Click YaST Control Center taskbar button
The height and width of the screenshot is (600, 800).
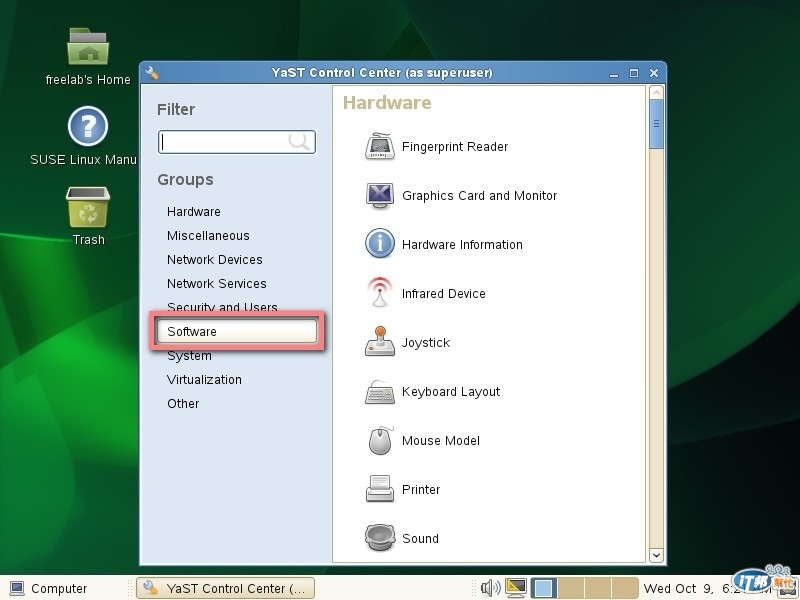pos(226,588)
